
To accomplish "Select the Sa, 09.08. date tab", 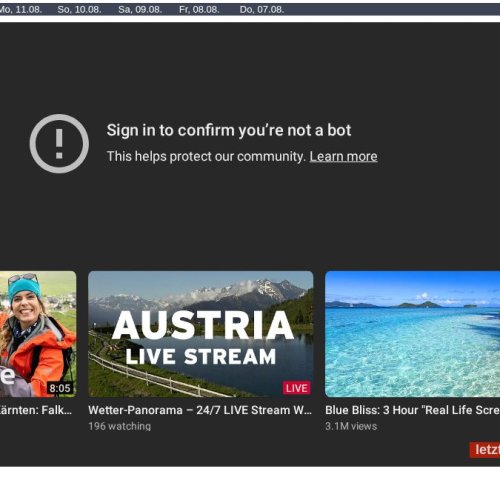I will tap(140, 9).
